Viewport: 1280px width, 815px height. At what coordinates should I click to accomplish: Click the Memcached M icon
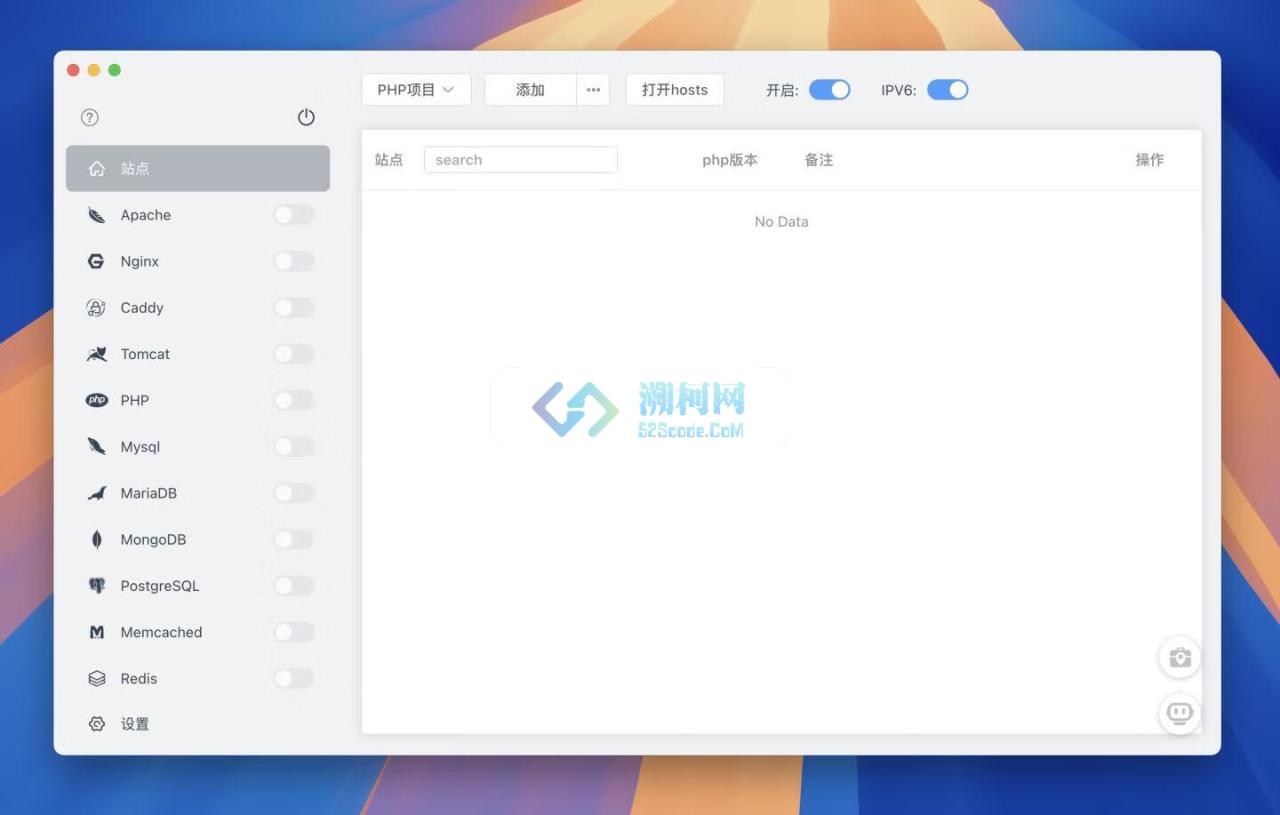97,632
